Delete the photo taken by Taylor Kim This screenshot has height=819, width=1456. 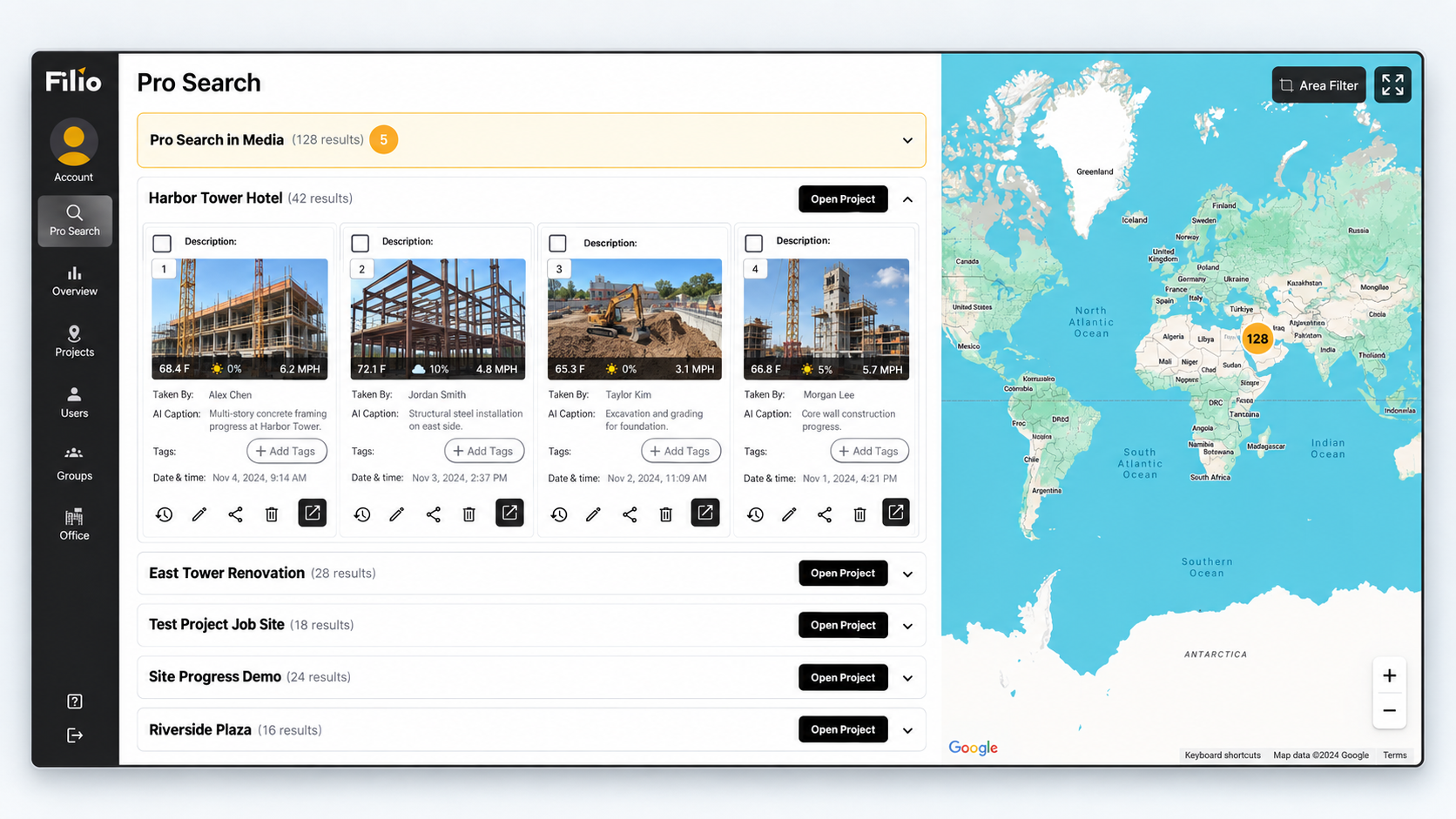tap(665, 514)
